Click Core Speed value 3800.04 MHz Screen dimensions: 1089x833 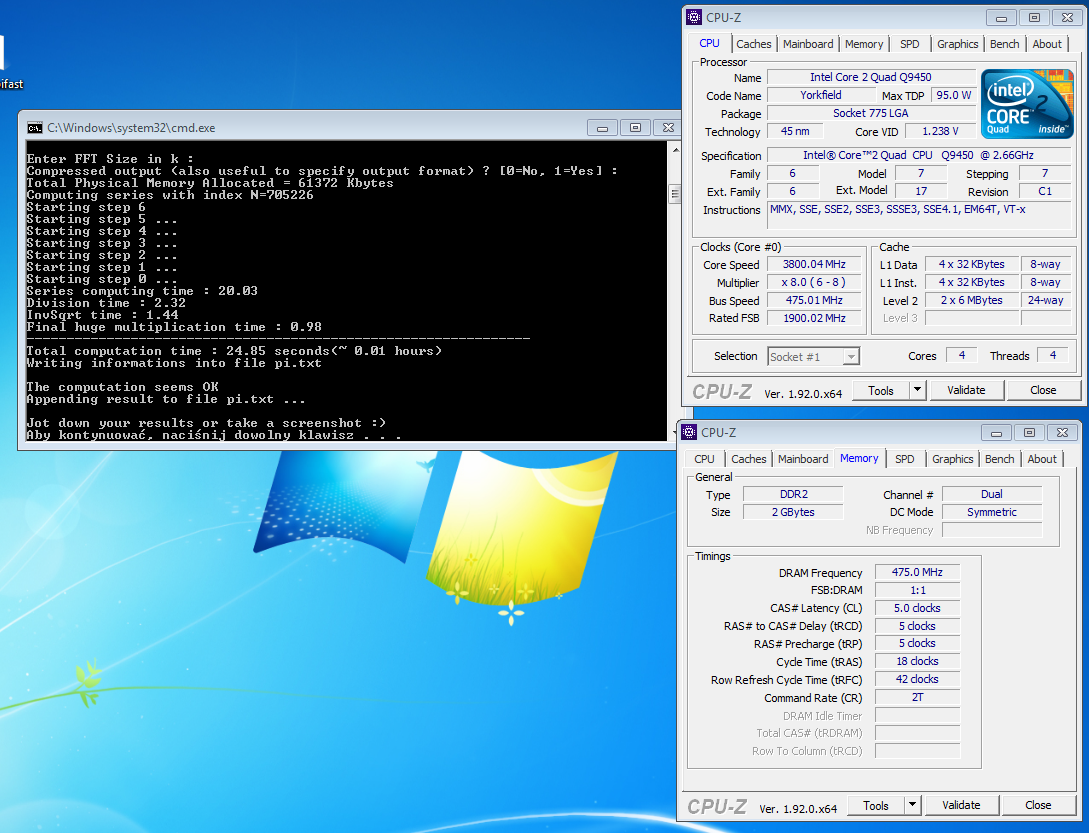pyautogui.click(x=814, y=264)
